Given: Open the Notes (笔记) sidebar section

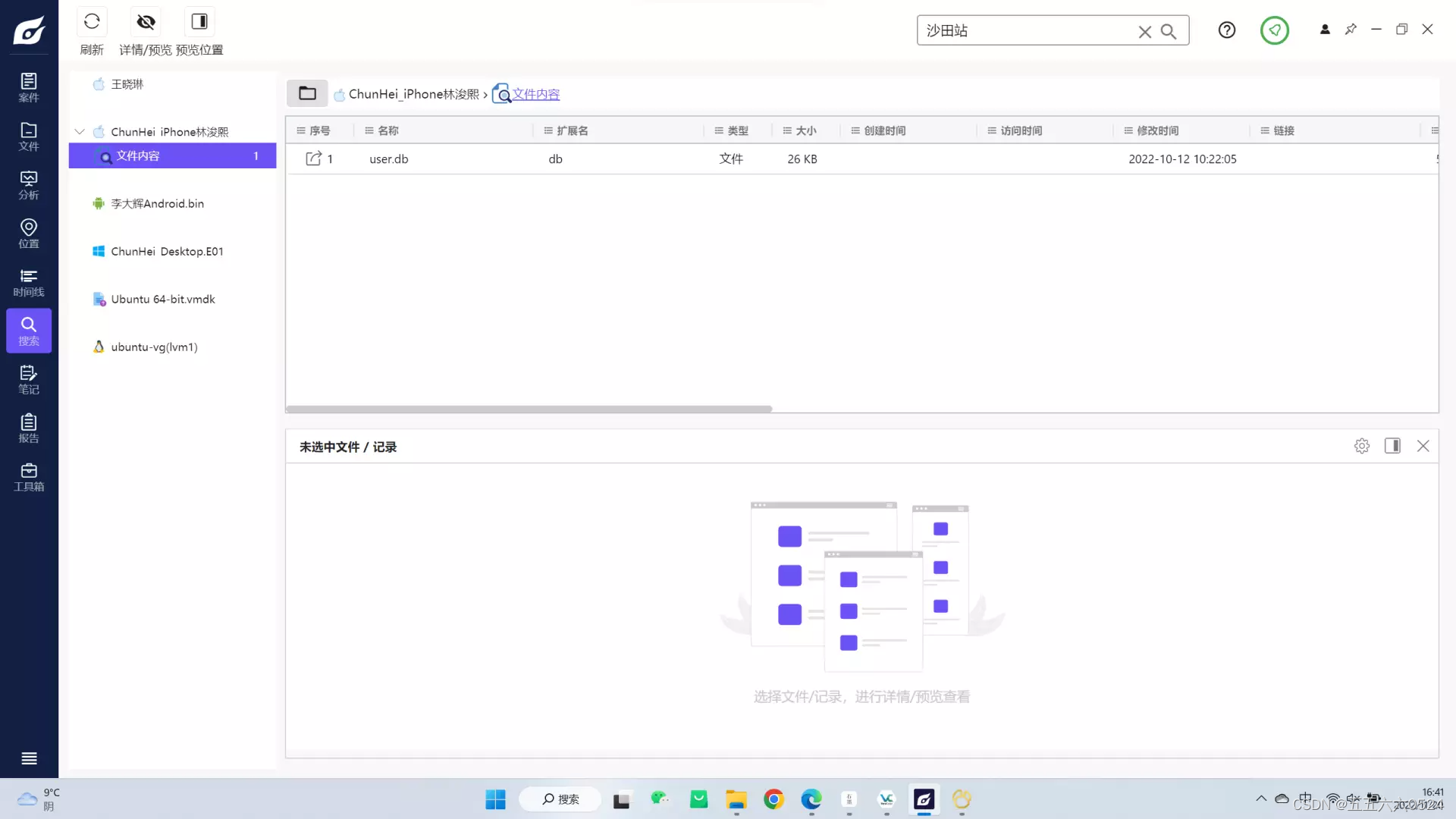Looking at the screenshot, I should tap(29, 379).
